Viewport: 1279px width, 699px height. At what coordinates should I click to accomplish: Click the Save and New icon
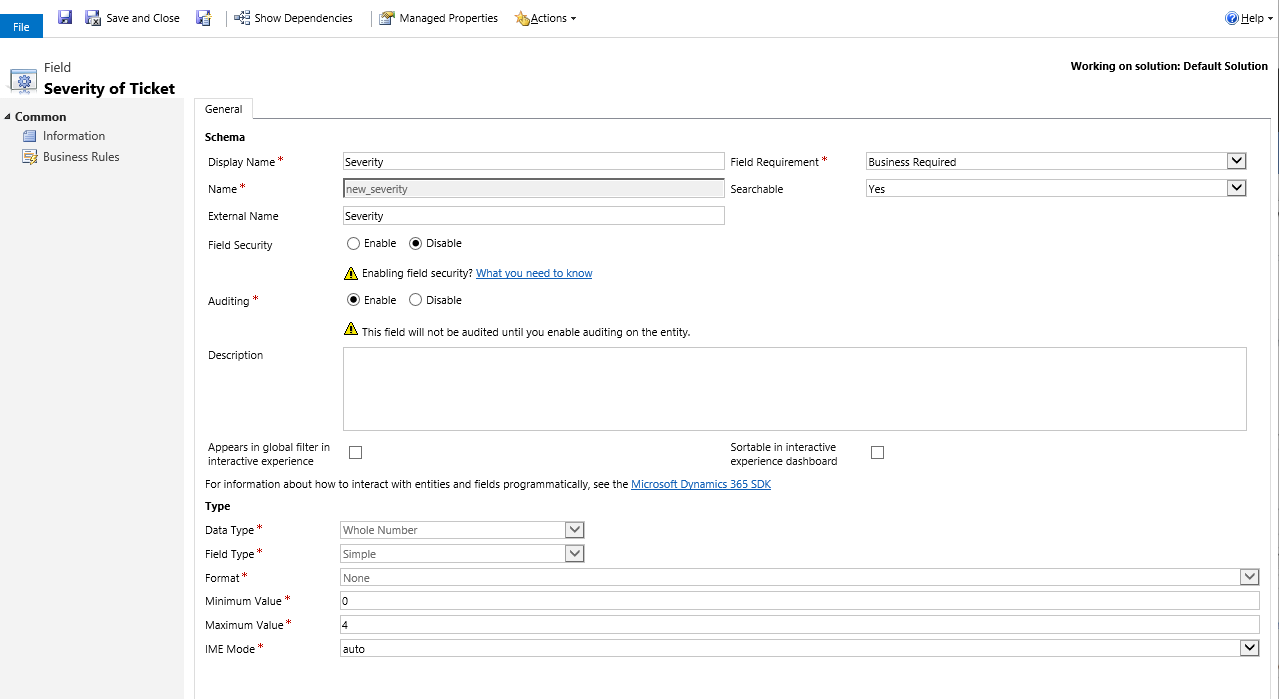tap(204, 18)
